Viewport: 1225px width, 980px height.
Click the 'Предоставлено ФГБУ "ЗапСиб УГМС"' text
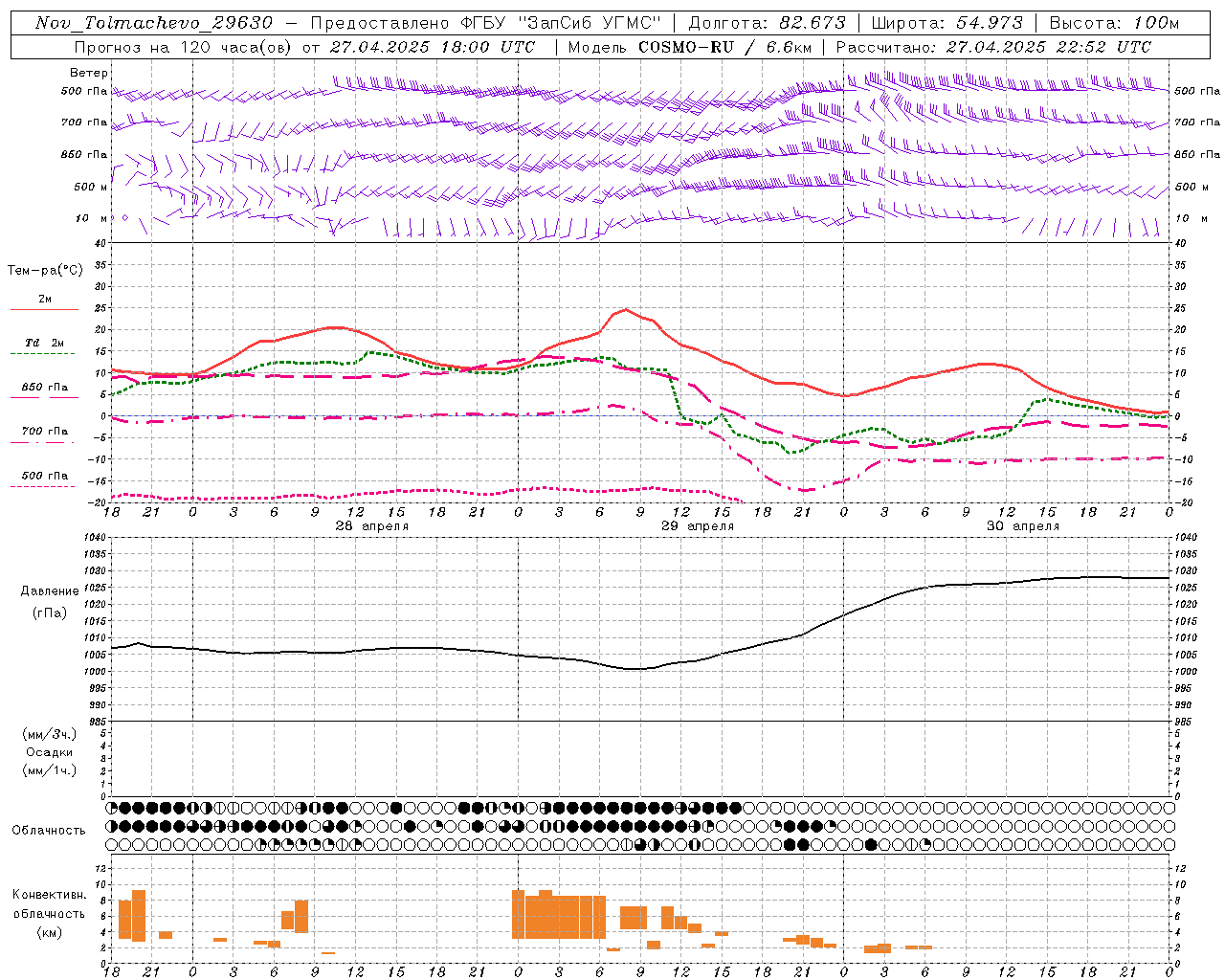click(485, 23)
